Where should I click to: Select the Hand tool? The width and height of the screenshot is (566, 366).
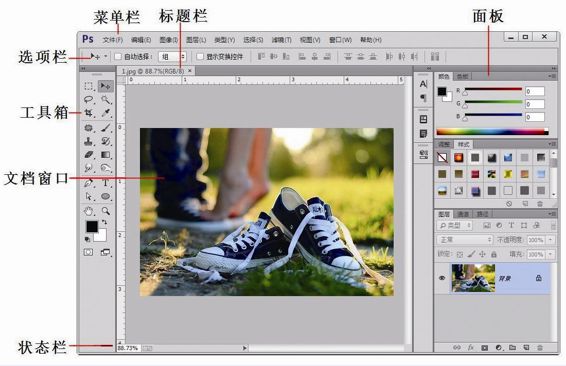tap(89, 211)
